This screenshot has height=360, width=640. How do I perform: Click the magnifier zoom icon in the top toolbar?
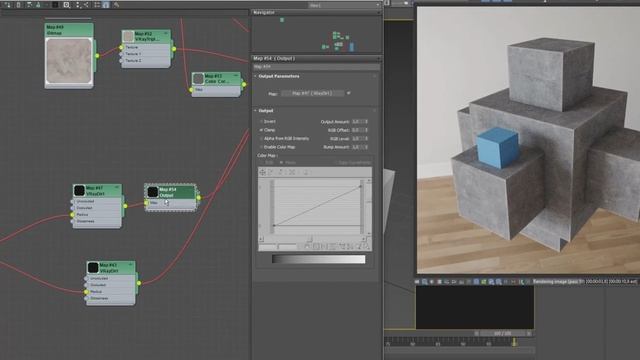coord(67,5)
